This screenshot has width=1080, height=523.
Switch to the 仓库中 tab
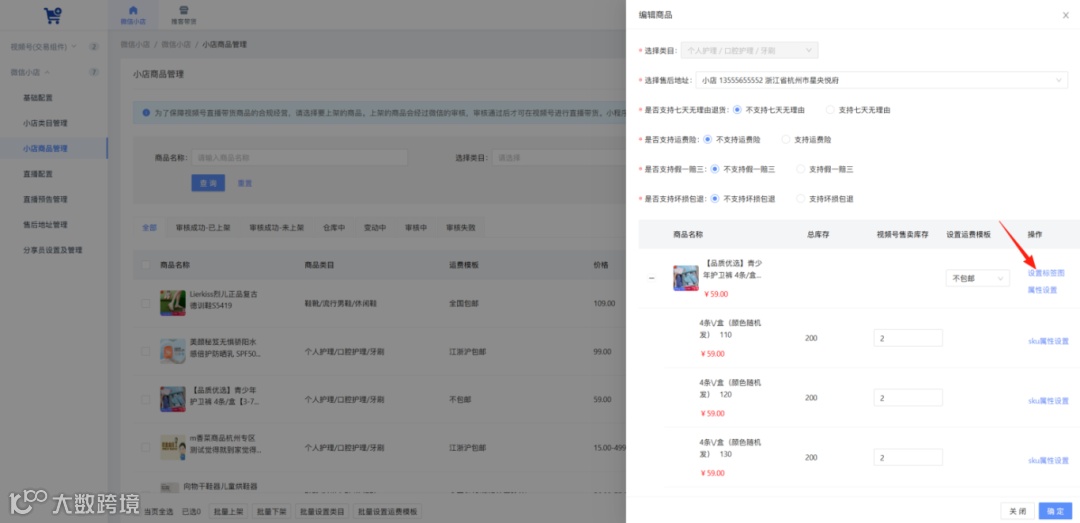(334, 227)
